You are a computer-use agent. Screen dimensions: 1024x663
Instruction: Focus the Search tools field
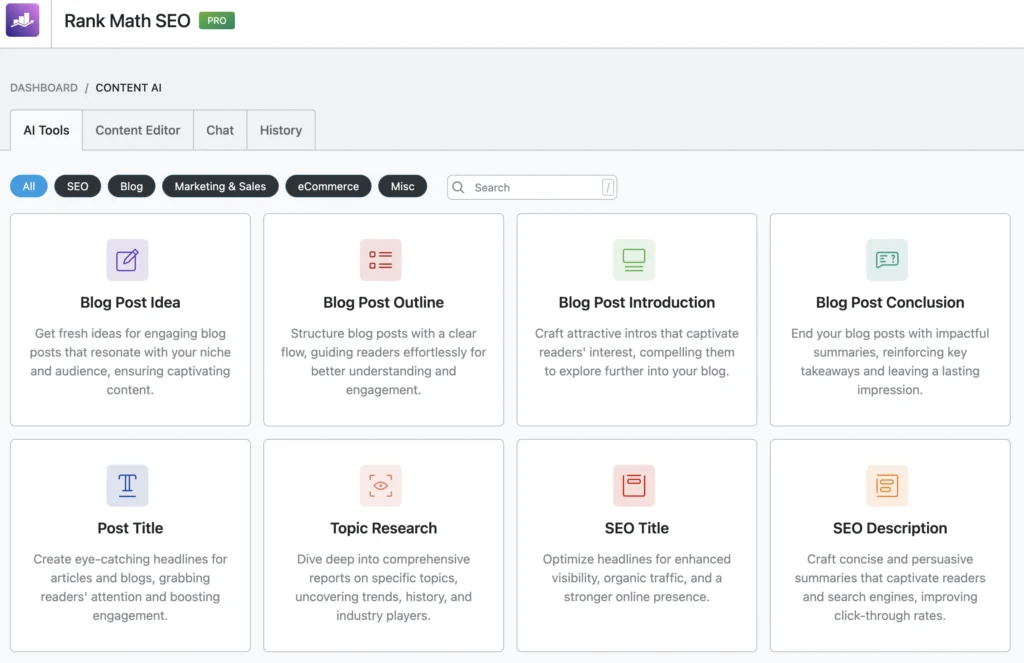532,187
